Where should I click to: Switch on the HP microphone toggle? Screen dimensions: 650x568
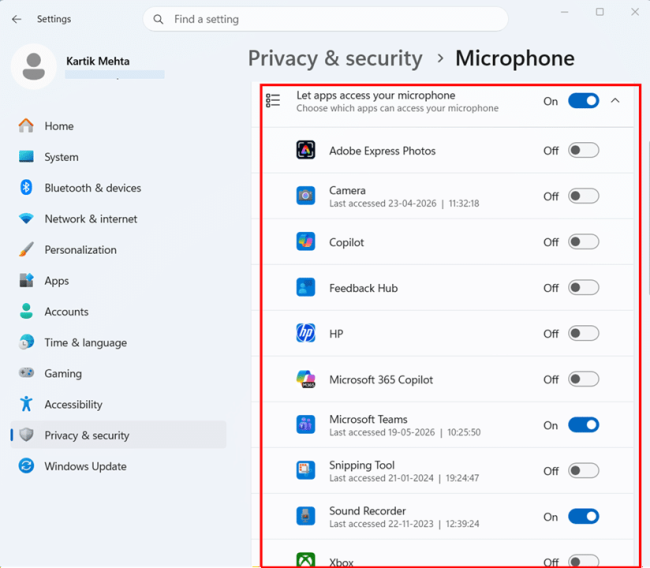click(583, 333)
